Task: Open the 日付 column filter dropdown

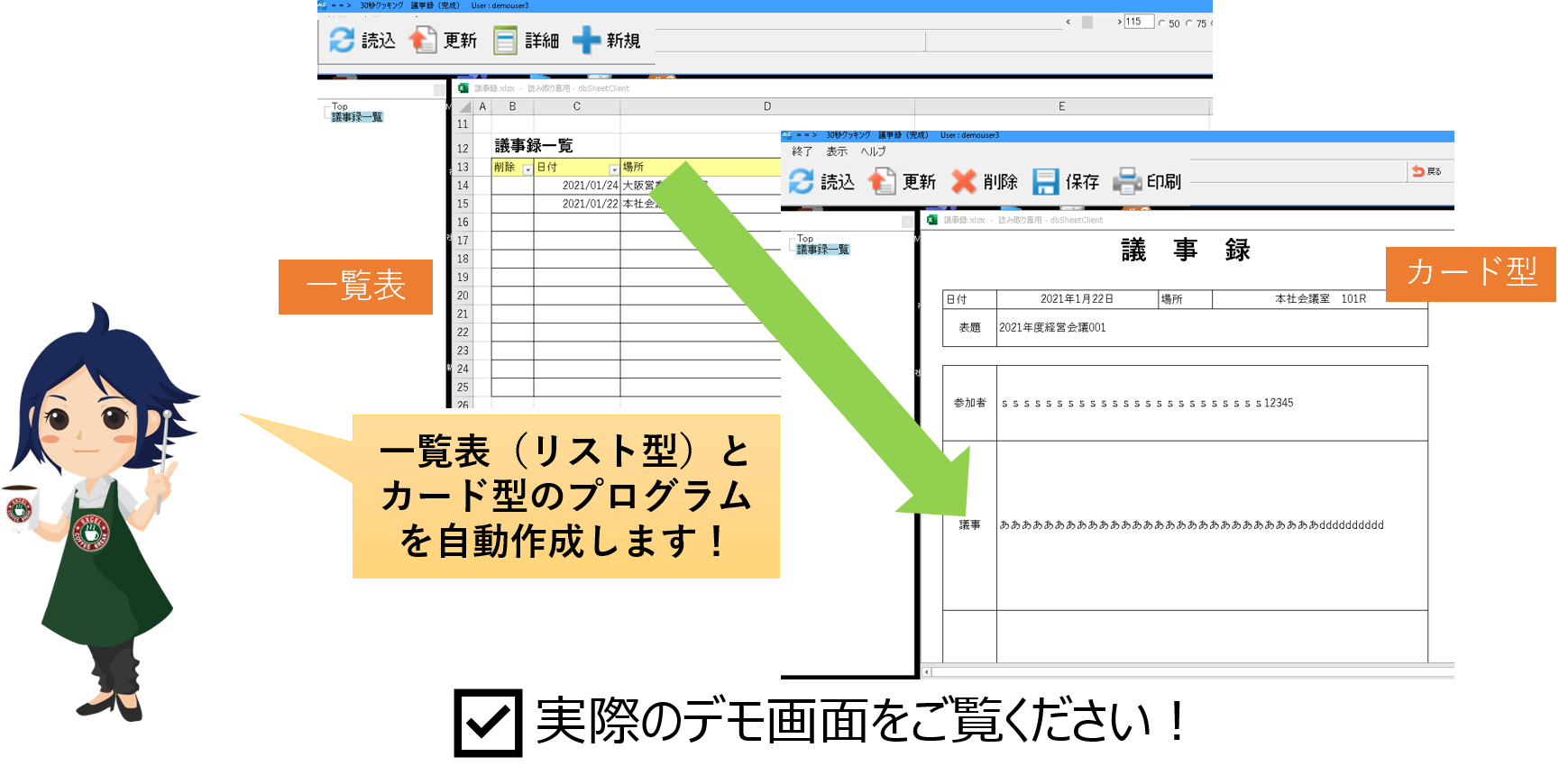Action: coord(614,169)
